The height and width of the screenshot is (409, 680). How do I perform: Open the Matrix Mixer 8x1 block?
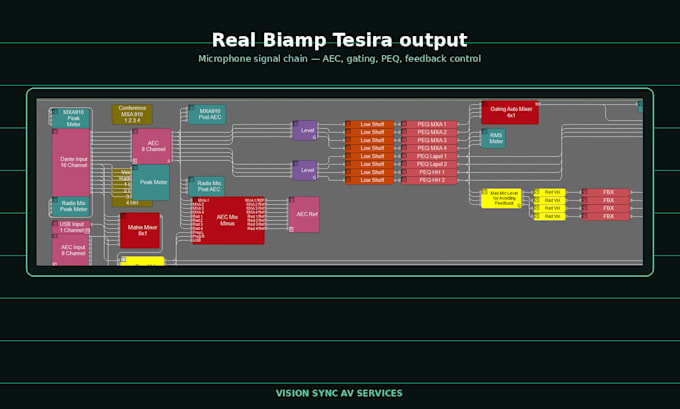coord(140,230)
